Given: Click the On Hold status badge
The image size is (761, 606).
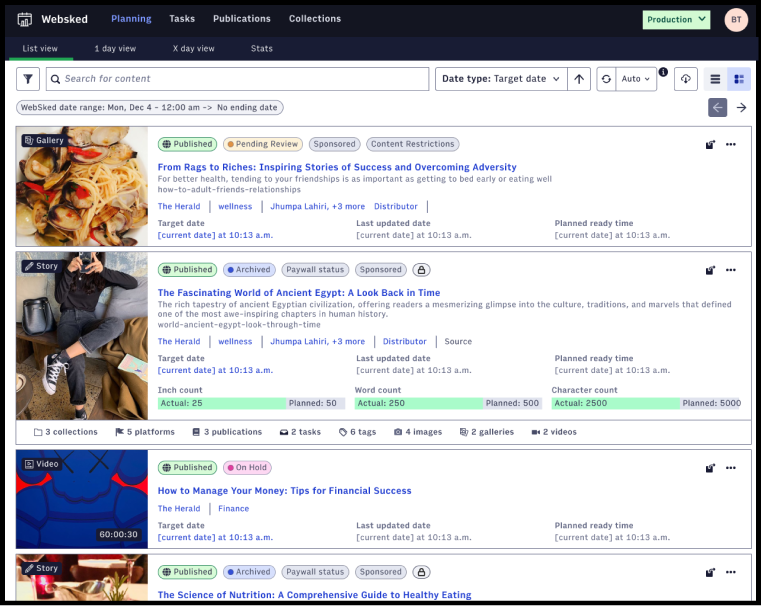Looking at the screenshot, I should [x=247, y=468].
